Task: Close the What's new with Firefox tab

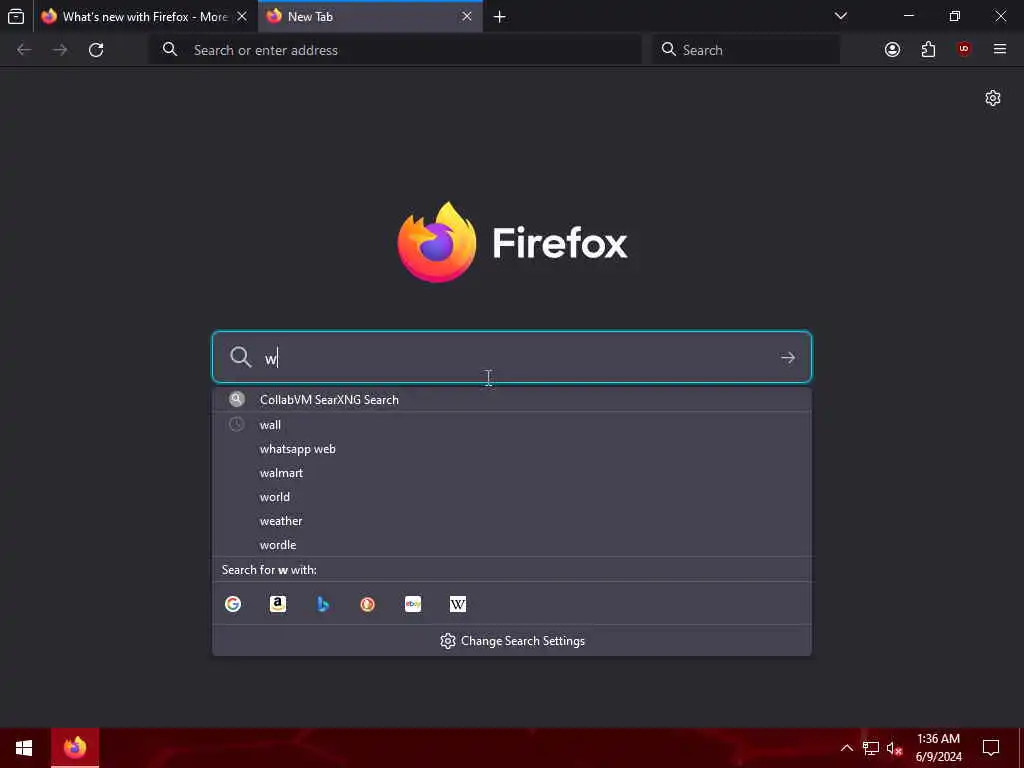Action: click(242, 16)
